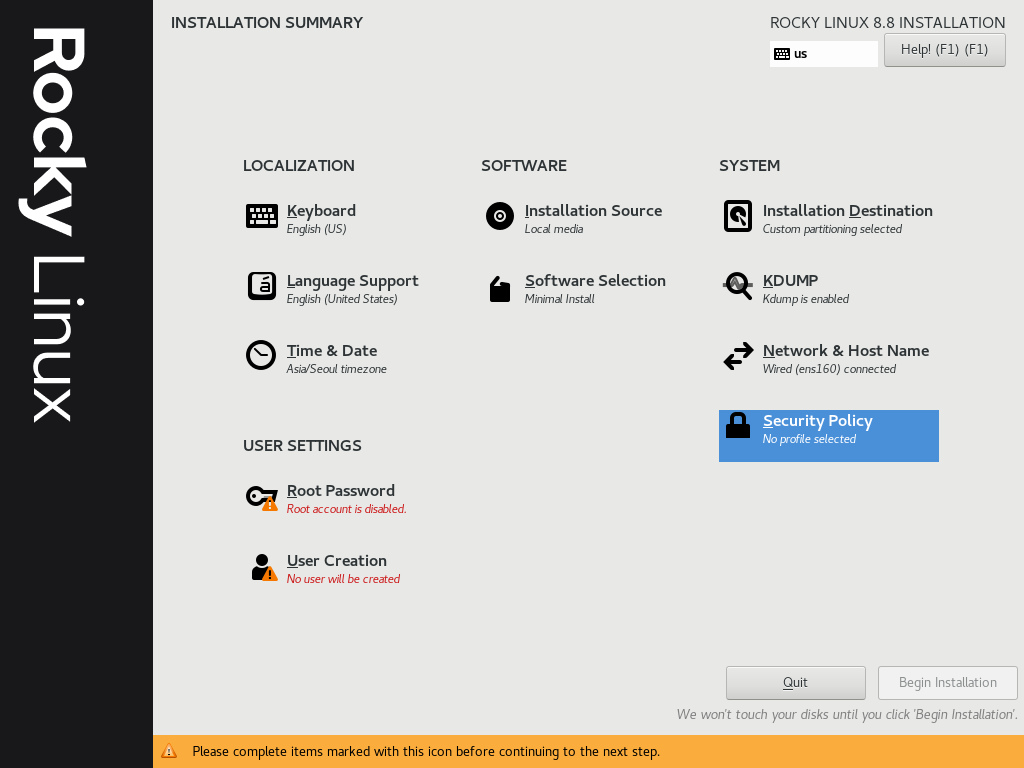
Task: Click the 'Local media' status text
Action: tap(554, 229)
